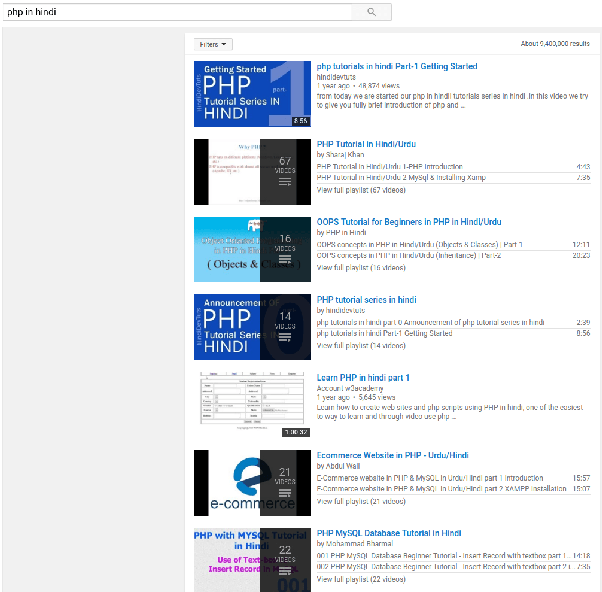Play 'PHP Tutorial in Hindi/Urdu 1-PHP Introduction'

point(389,166)
